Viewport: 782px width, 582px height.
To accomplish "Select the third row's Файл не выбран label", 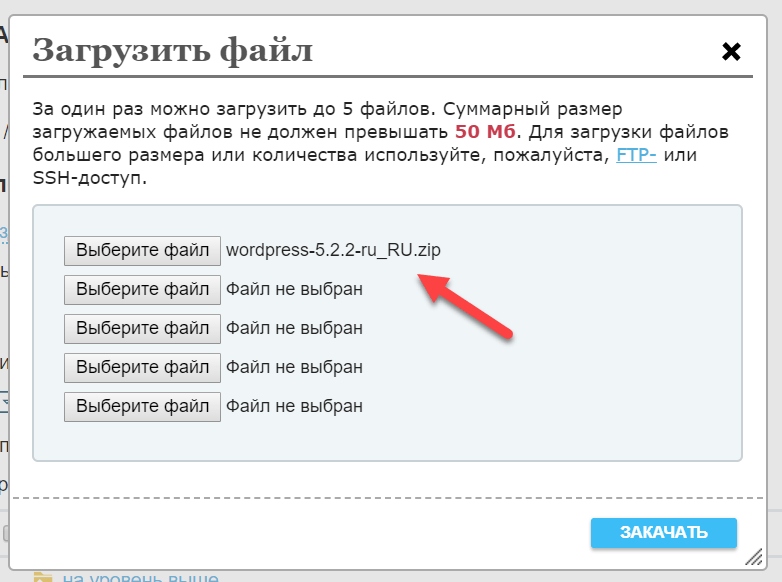I will (x=294, y=328).
